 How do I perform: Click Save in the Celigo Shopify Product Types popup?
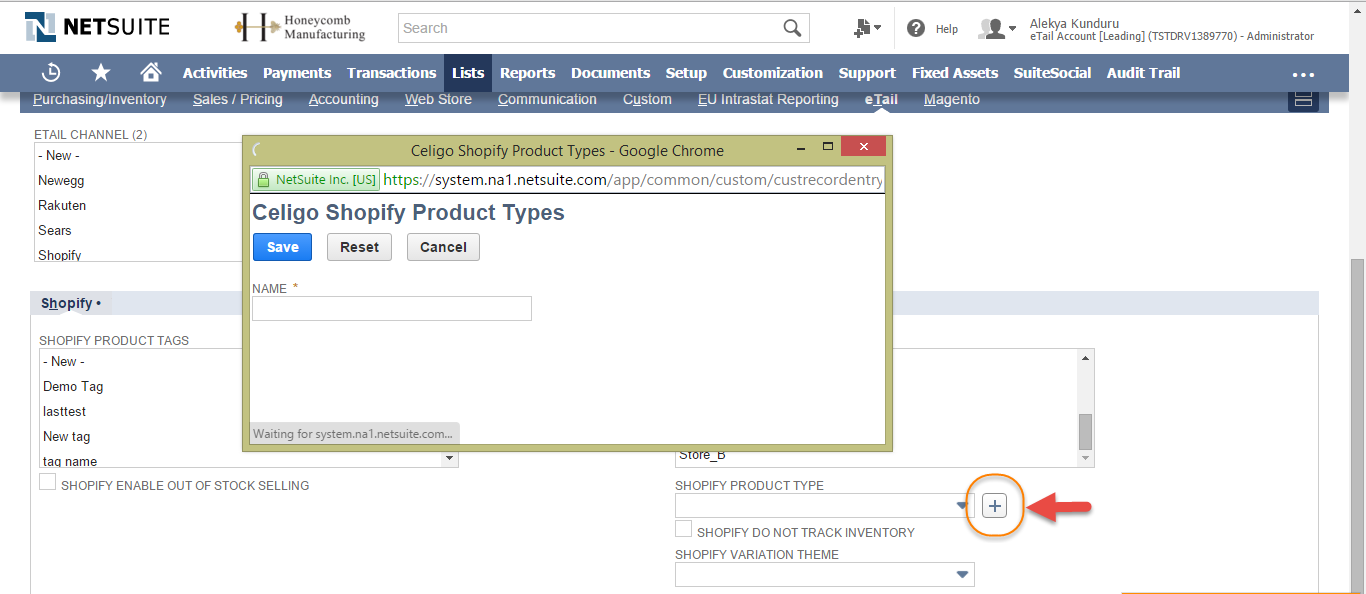[x=283, y=247]
